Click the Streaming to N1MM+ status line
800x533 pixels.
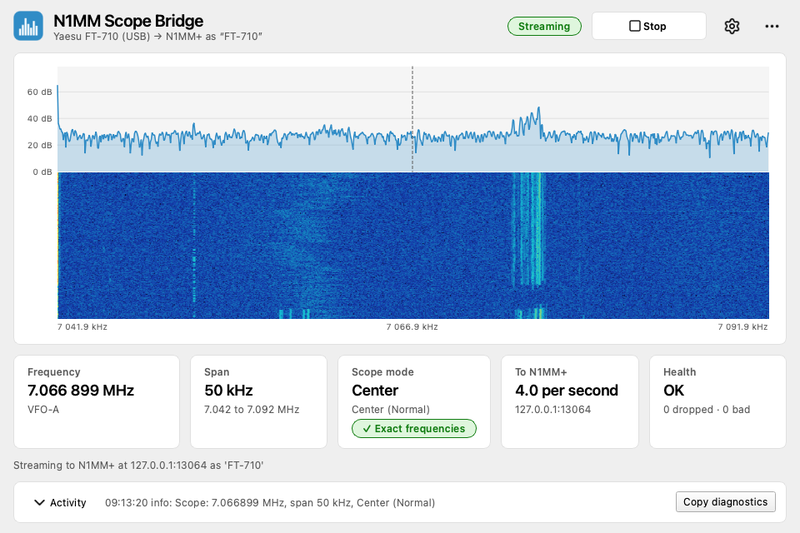[x=138, y=465]
